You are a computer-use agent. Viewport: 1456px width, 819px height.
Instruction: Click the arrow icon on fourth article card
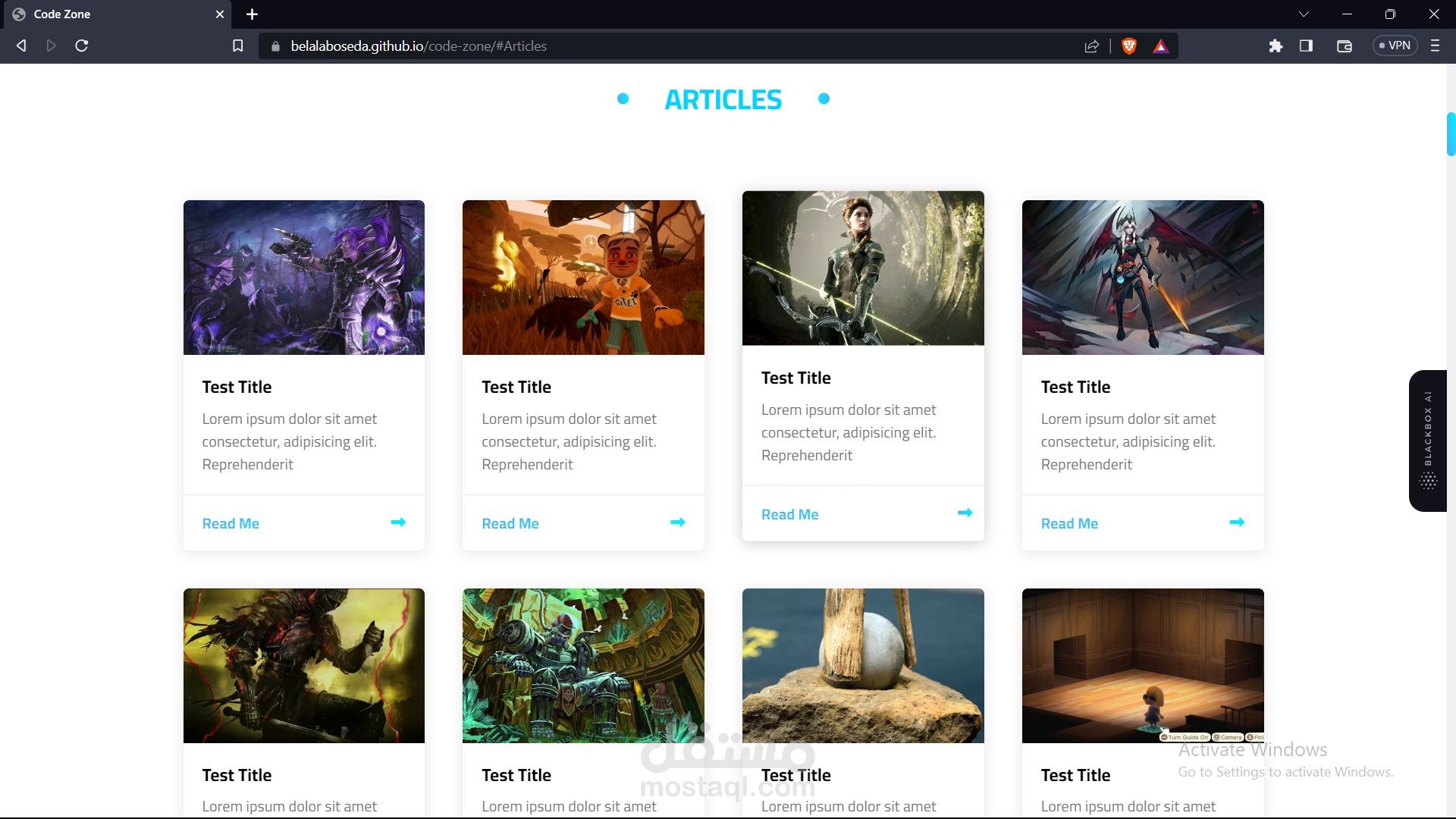click(1237, 522)
